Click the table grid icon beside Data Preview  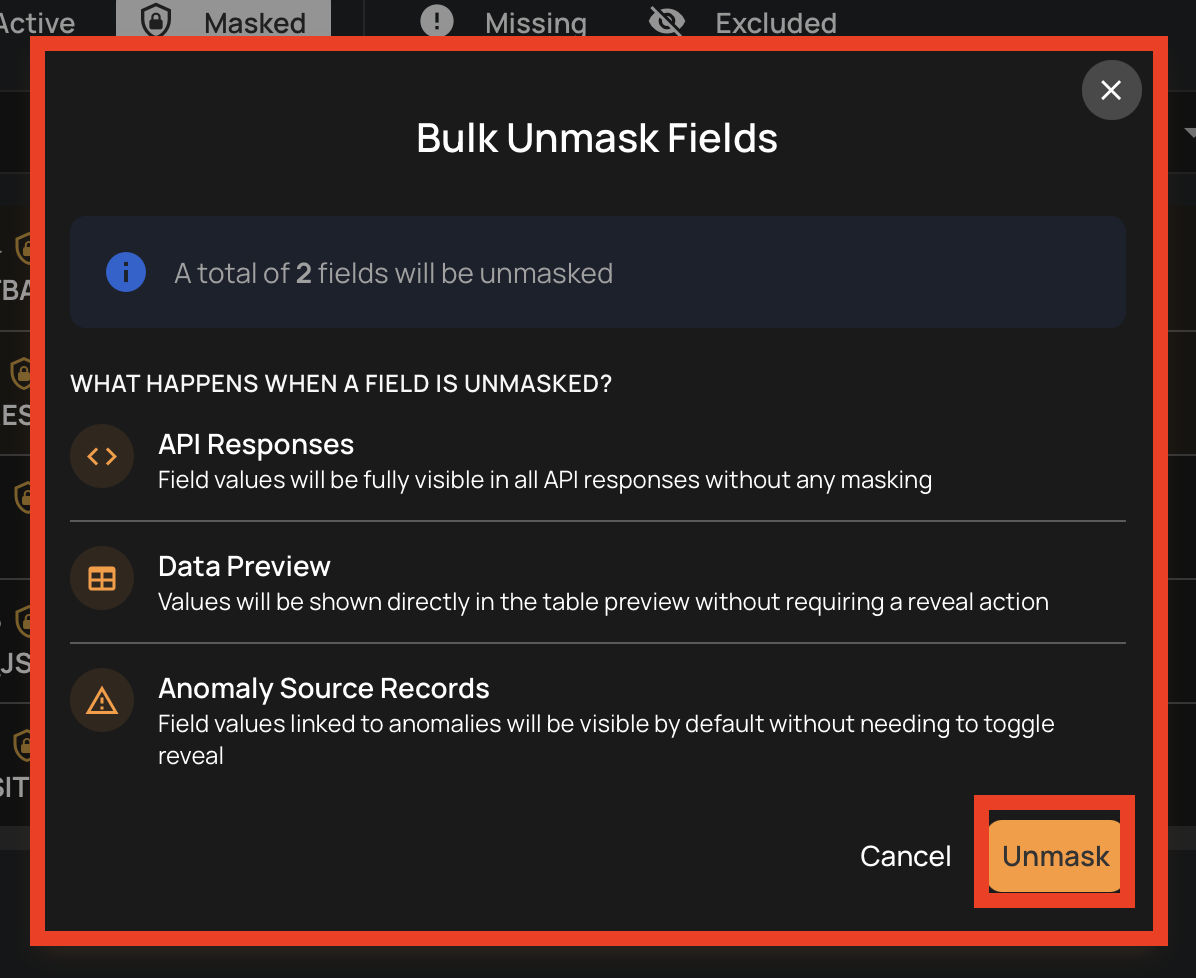click(101, 578)
